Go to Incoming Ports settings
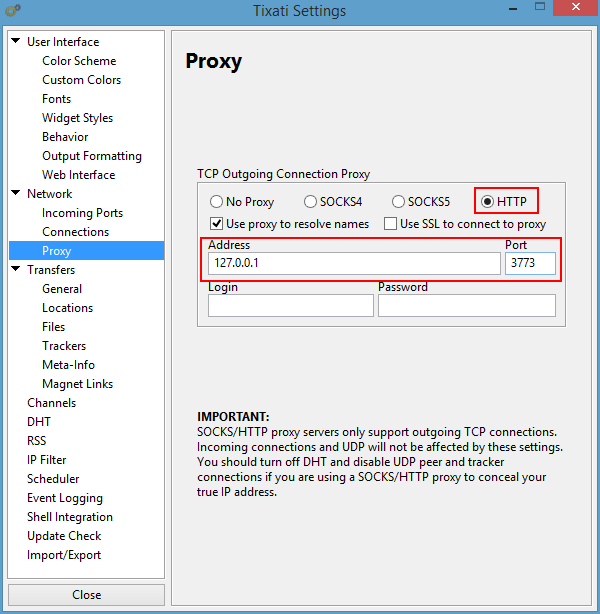600x614 pixels. tap(83, 213)
